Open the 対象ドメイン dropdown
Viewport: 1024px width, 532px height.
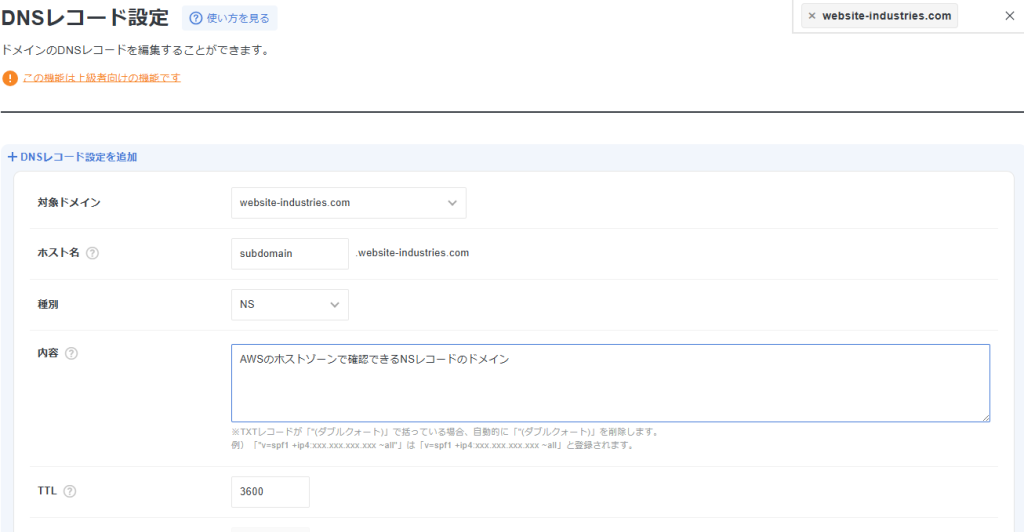(x=348, y=203)
